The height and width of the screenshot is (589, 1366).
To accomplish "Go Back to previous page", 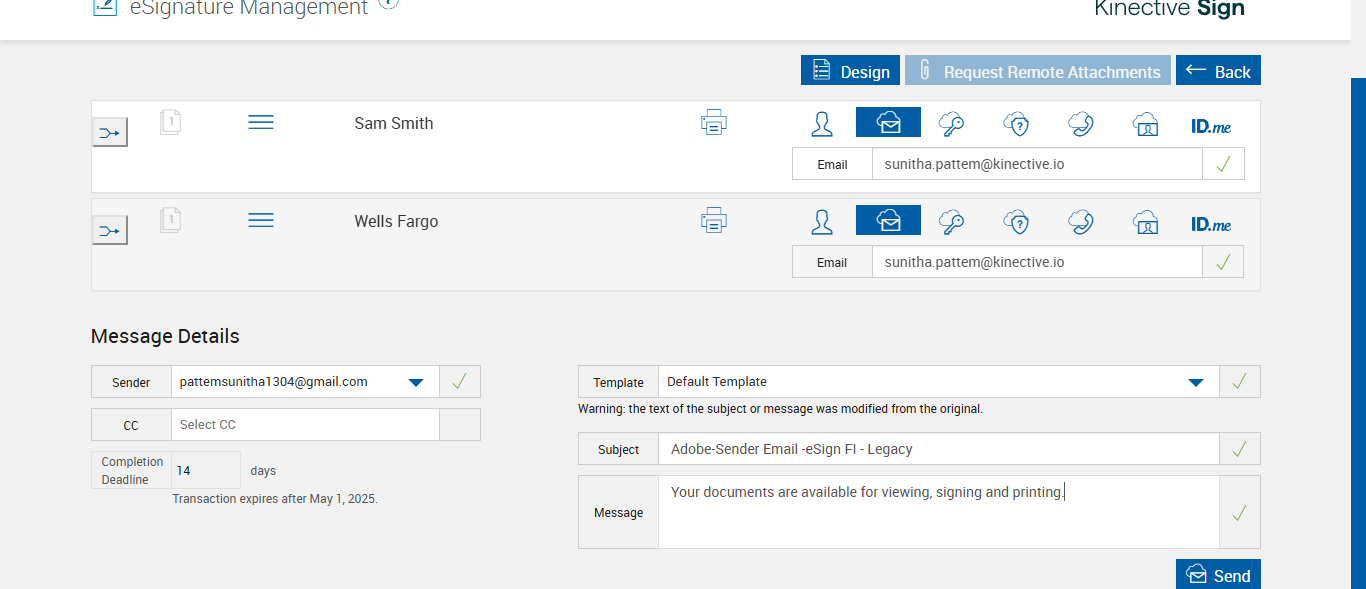I will coord(1218,71).
